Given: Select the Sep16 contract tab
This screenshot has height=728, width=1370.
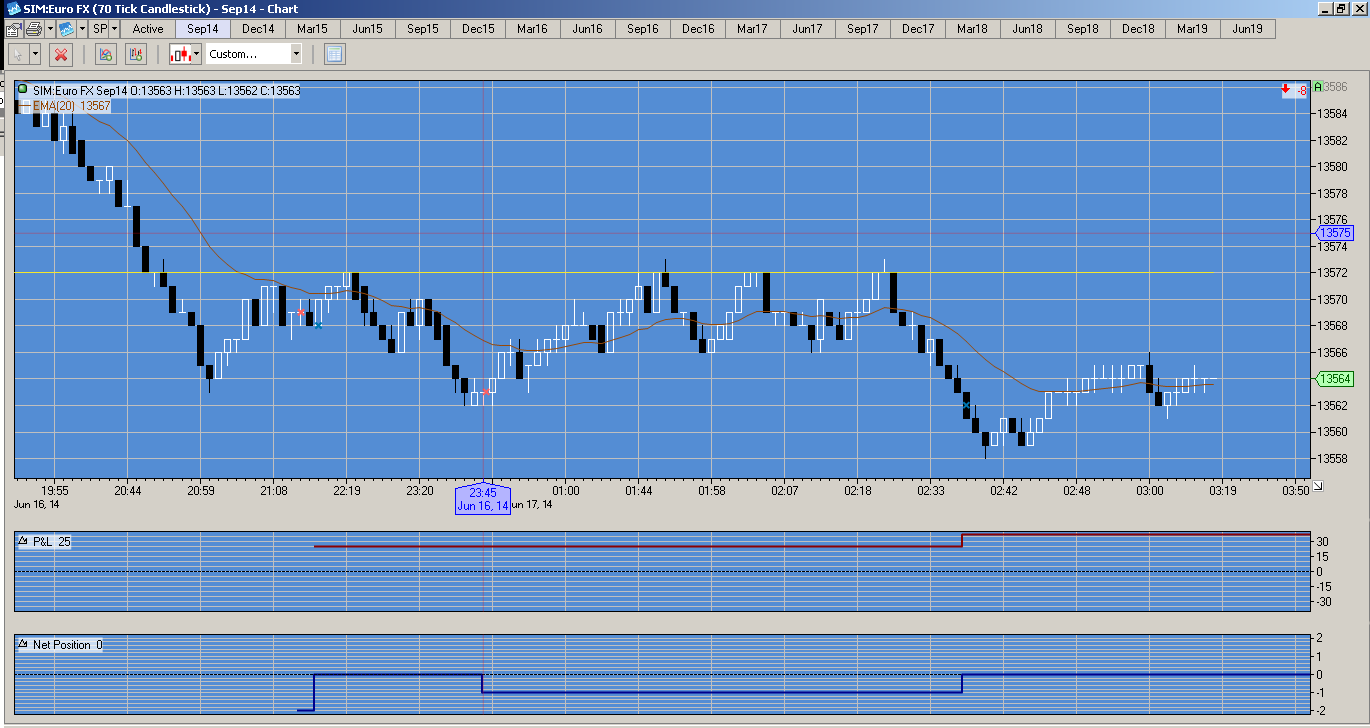Looking at the screenshot, I should pyautogui.click(x=643, y=29).
